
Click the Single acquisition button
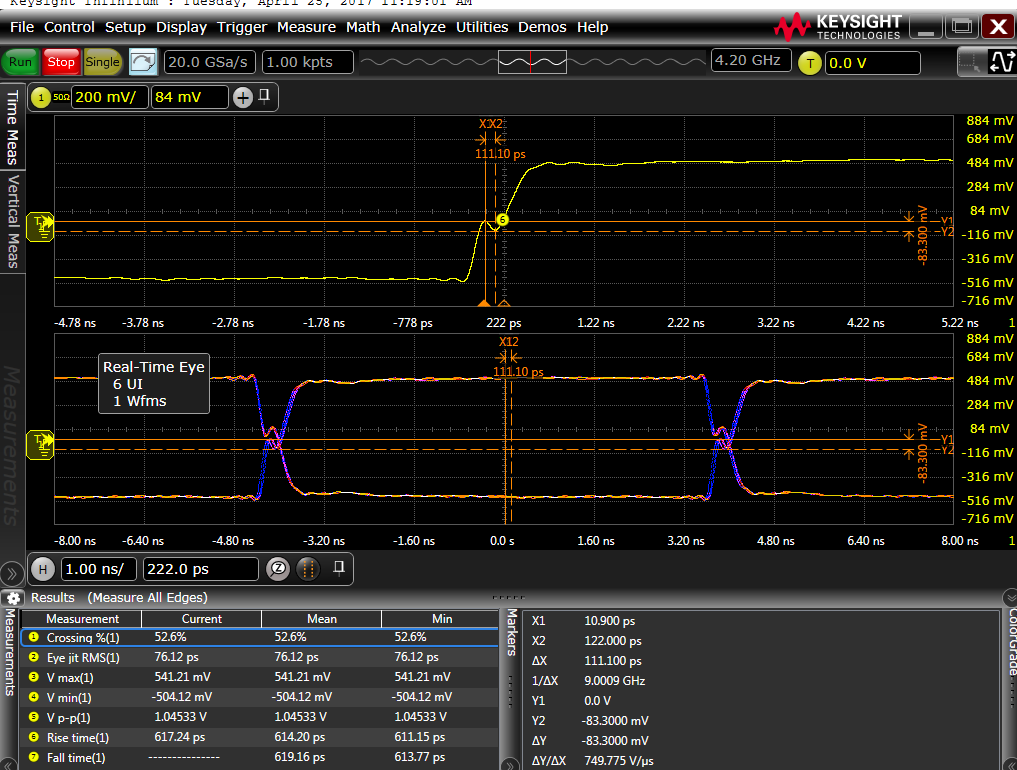[x=102, y=62]
